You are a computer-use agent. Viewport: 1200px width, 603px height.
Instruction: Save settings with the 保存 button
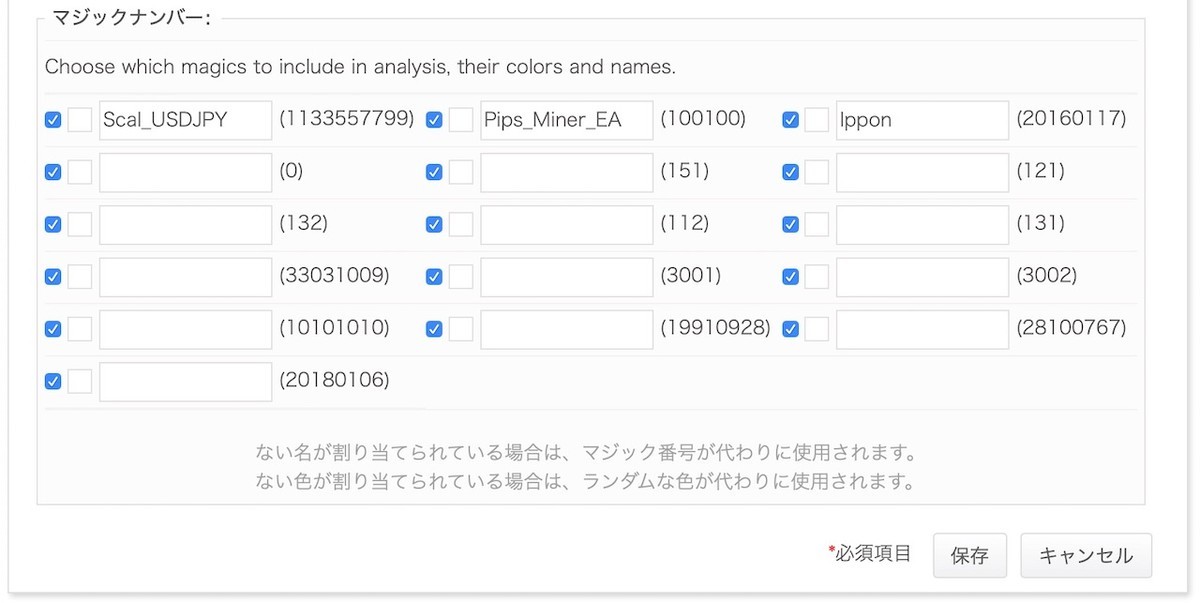970,556
